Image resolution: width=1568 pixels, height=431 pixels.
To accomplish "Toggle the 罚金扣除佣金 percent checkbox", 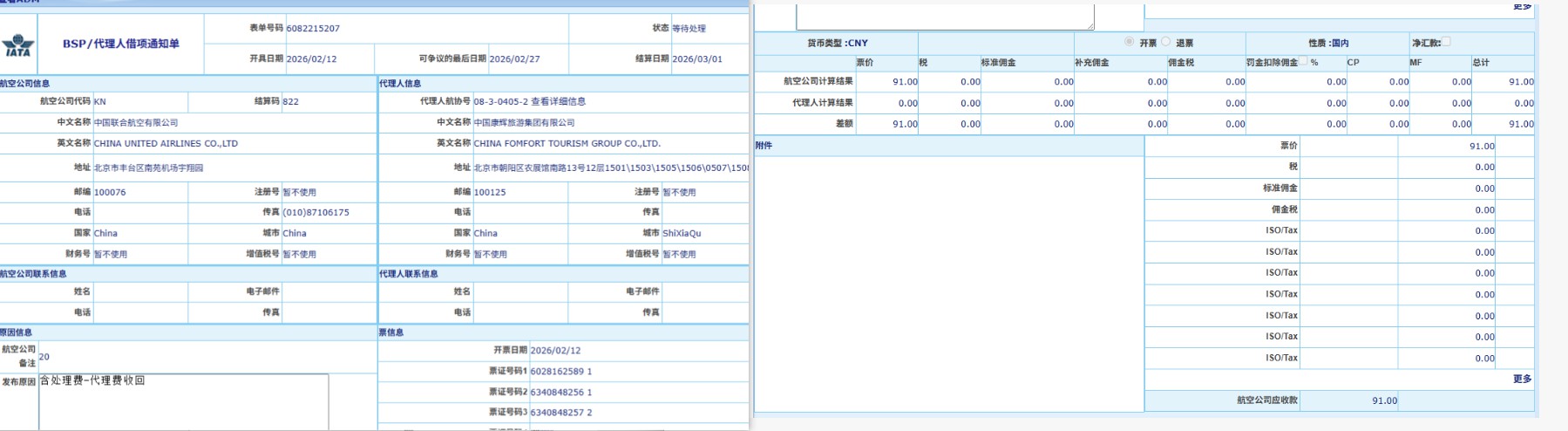I will [x=1304, y=62].
